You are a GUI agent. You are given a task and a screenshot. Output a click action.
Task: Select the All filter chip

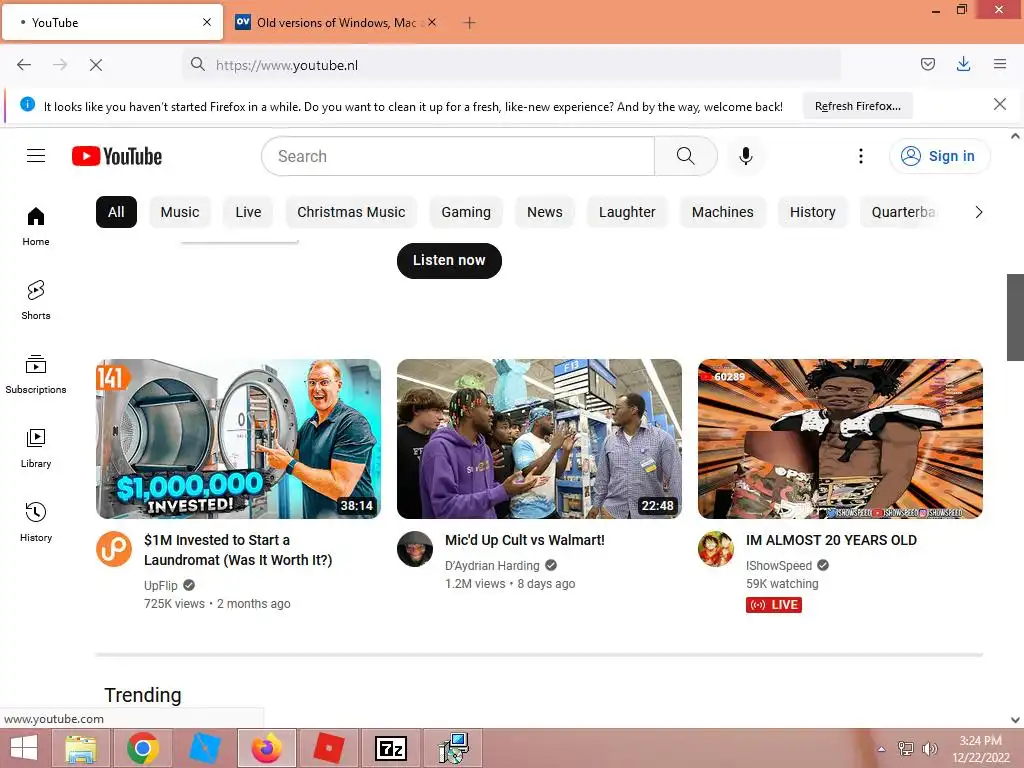pos(116,212)
